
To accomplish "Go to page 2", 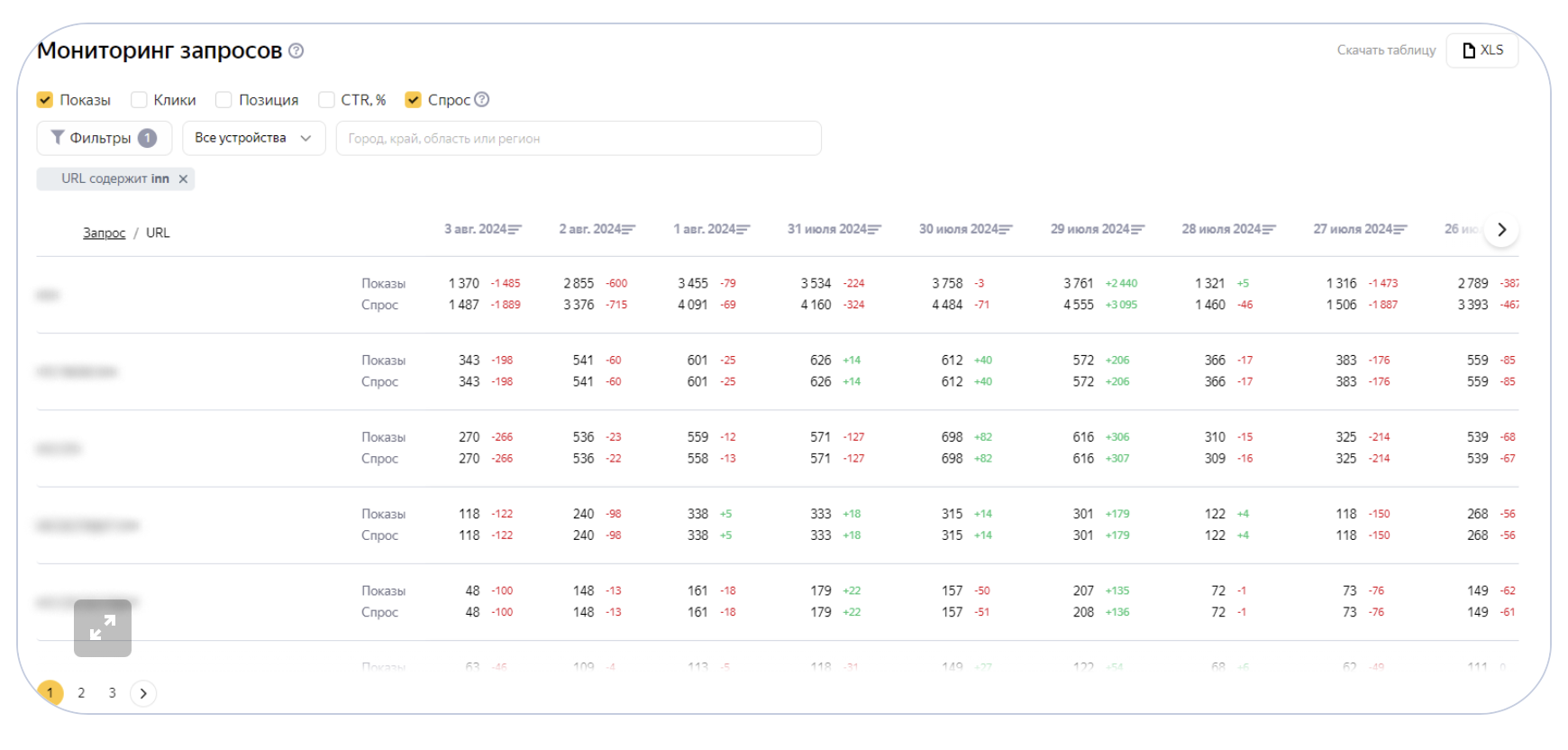I will click(x=81, y=693).
